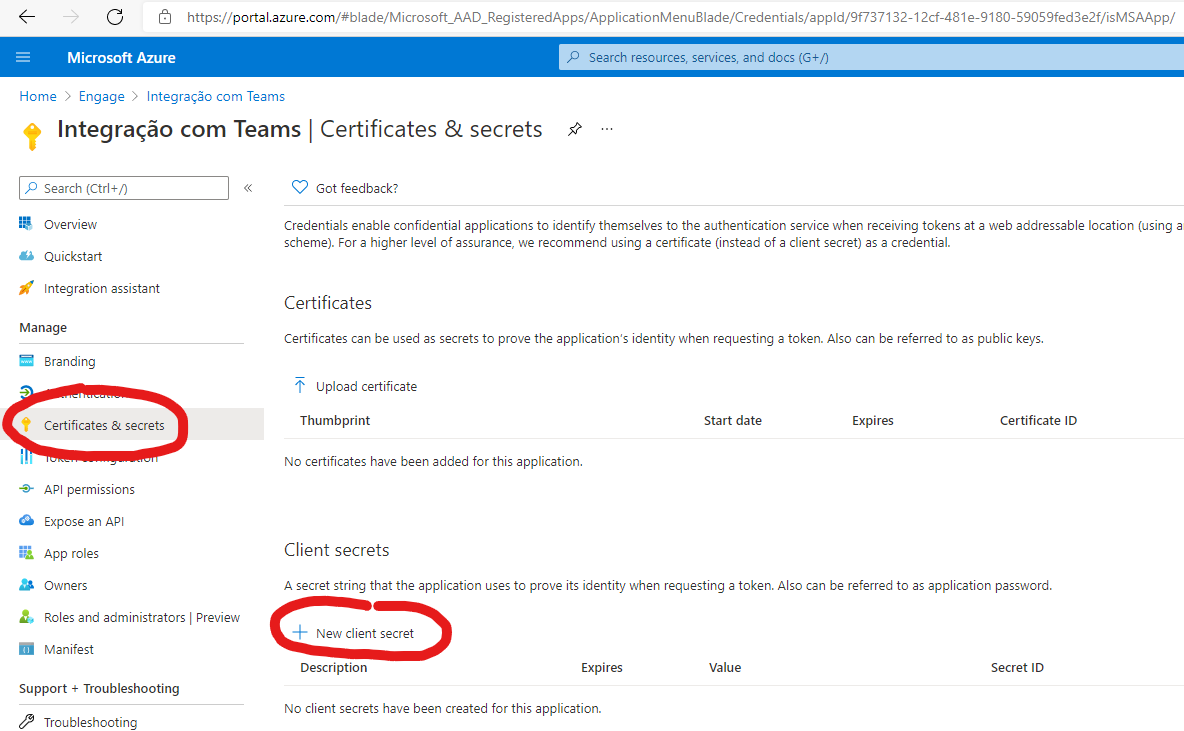Open Branding in sidebar
Screen dimensions: 1184x731
pos(69,361)
